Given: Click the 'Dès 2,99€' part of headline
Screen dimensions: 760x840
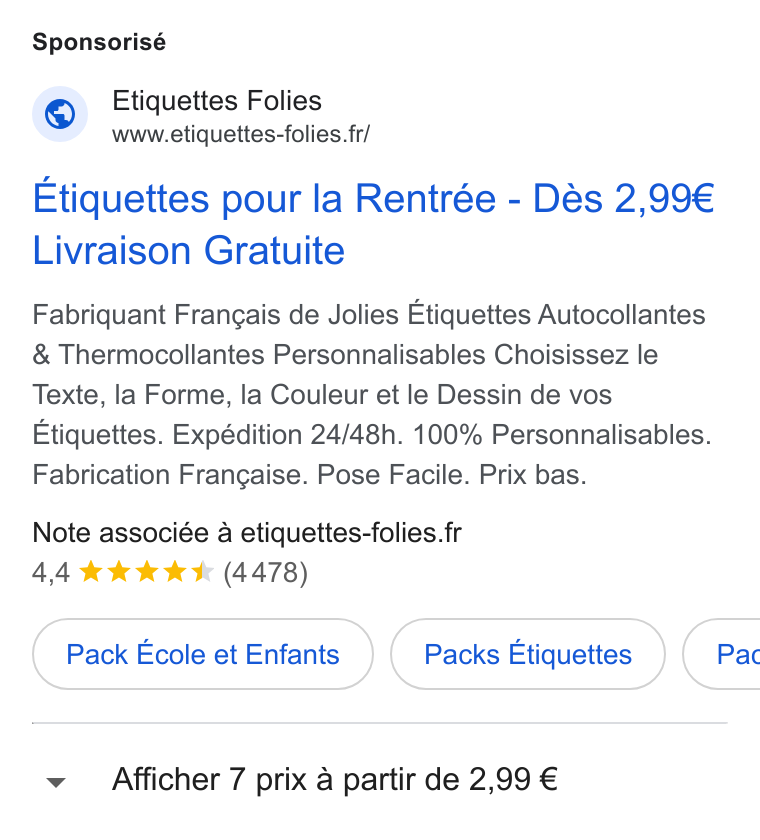Looking at the screenshot, I should 623,199.
